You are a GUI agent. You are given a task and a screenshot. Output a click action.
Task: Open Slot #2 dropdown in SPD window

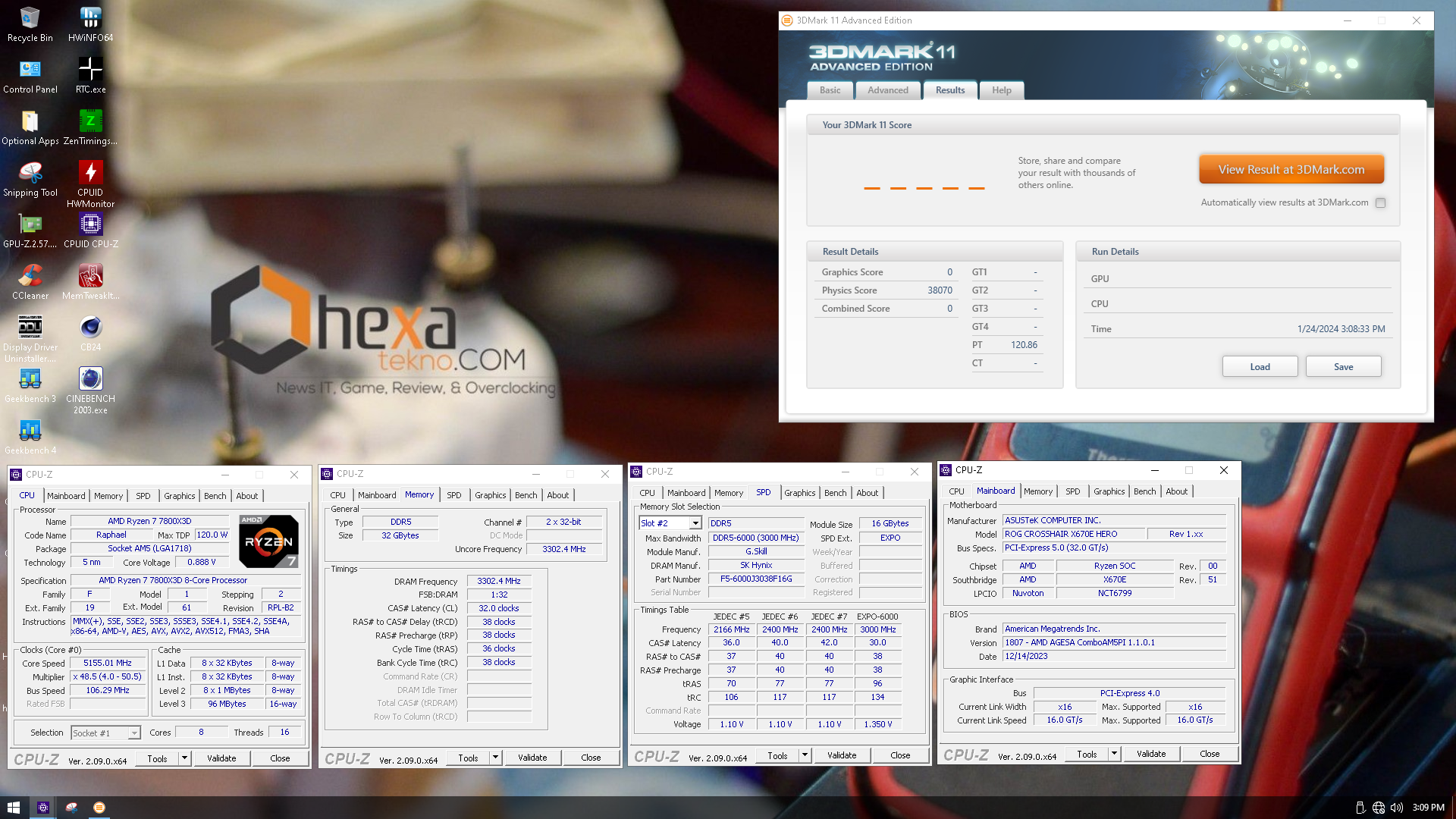(695, 523)
